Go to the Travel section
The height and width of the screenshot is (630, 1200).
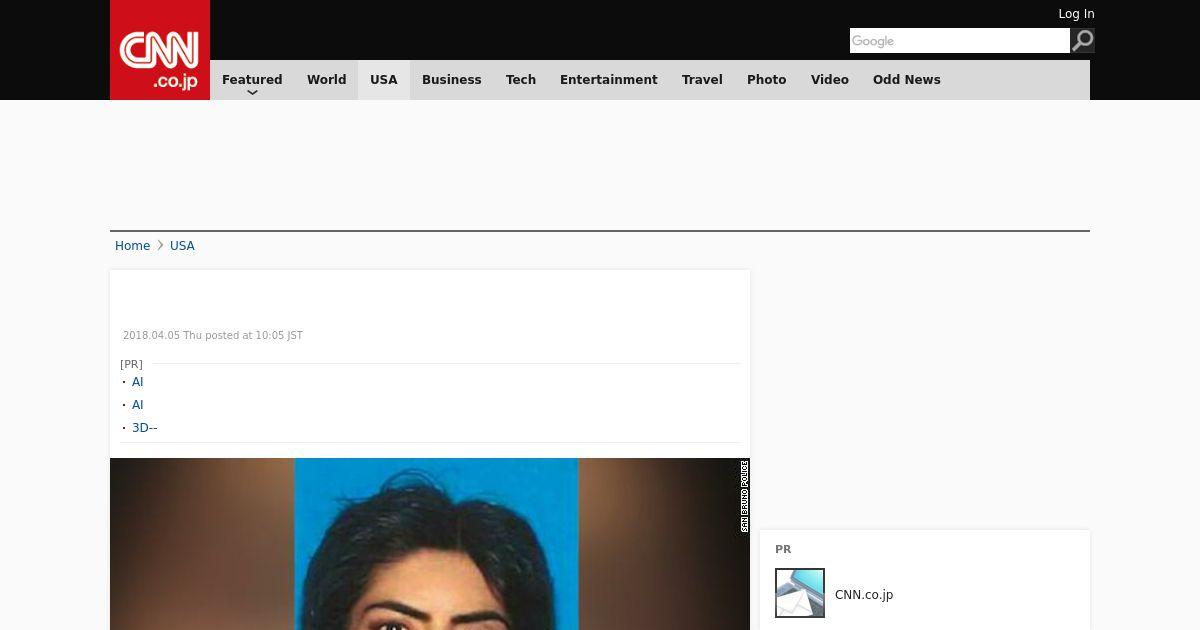point(702,80)
